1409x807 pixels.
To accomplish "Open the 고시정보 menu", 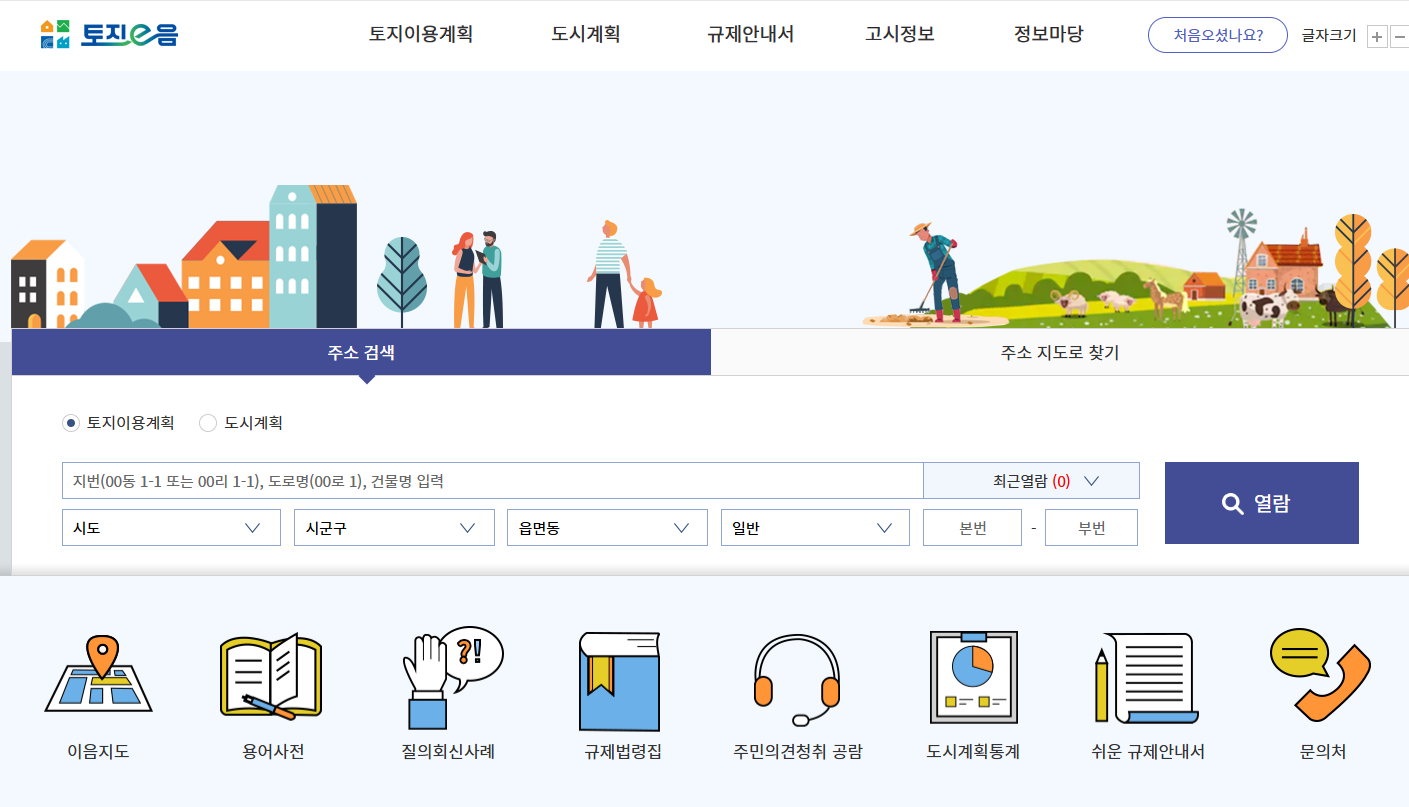I will [x=898, y=33].
